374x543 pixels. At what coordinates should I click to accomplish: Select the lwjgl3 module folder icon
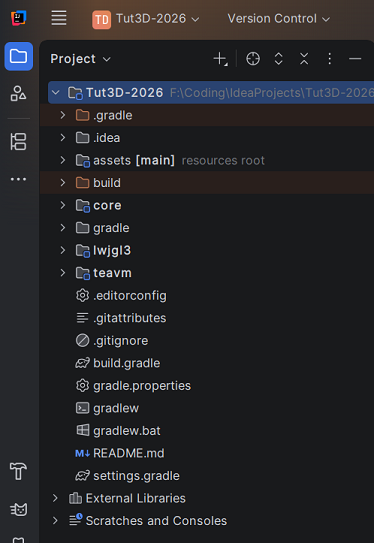[x=83, y=250]
